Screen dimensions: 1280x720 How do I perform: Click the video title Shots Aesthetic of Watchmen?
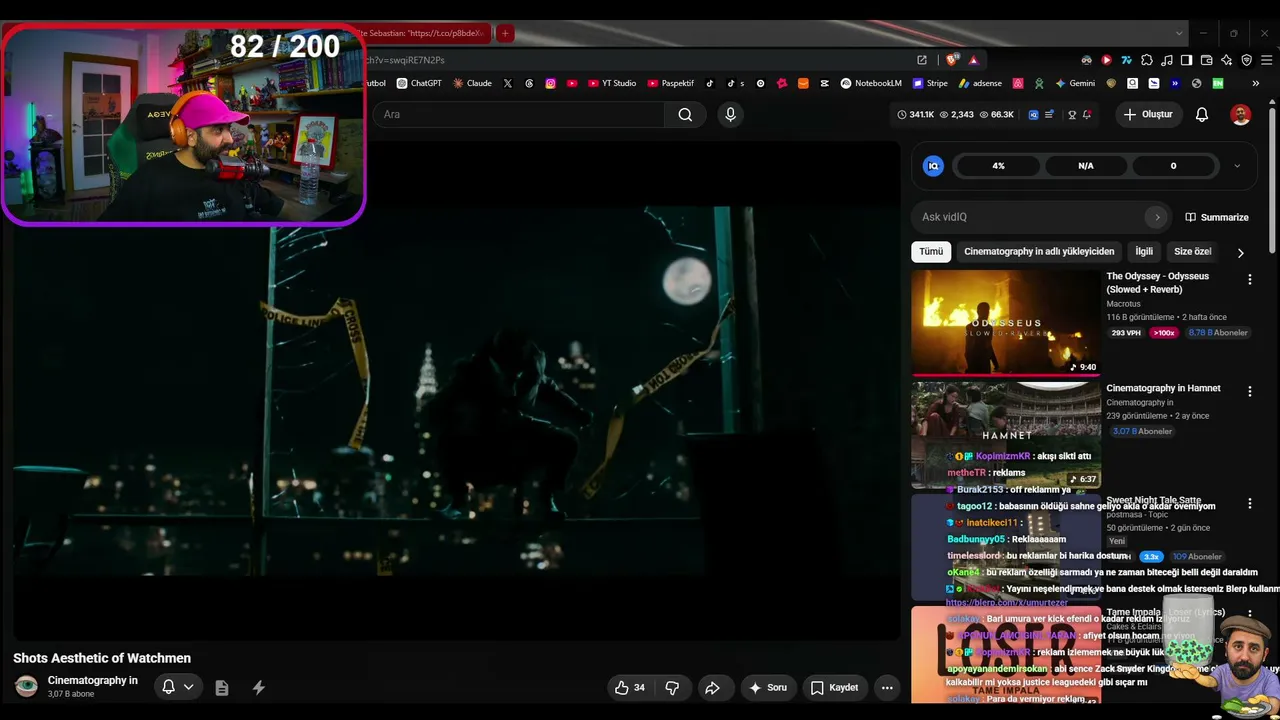pyautogui.click(x=102, y=658)
